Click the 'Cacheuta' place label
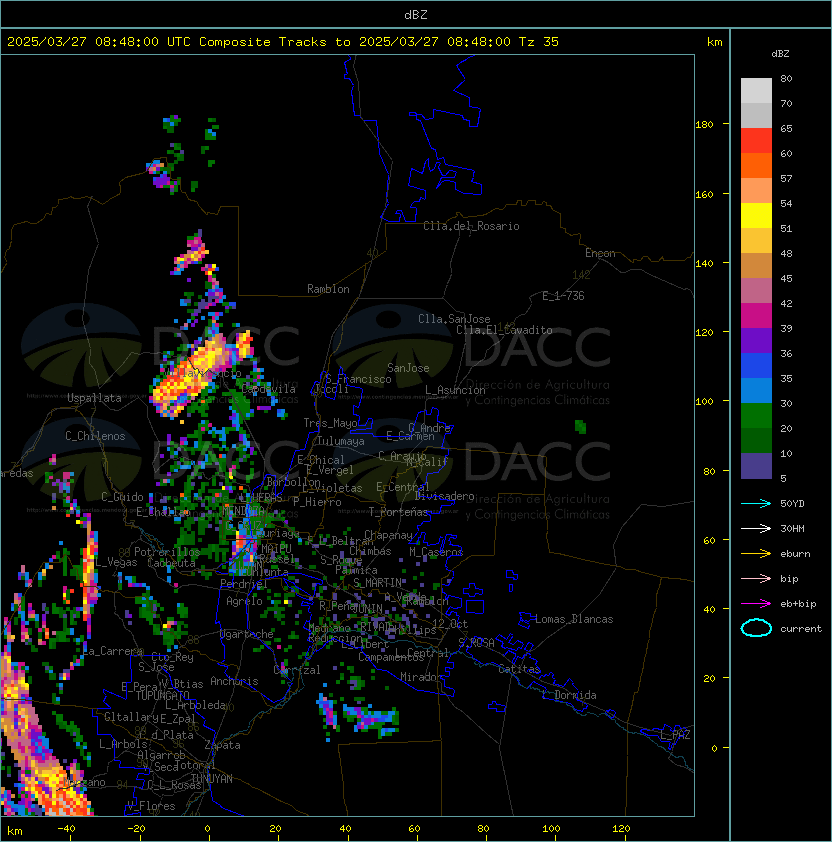Screen dimensions: 832x842 click(x=171, y=563)
